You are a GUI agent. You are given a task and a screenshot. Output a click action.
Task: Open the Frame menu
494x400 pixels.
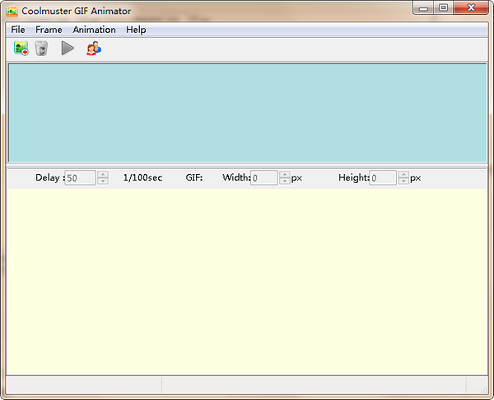click(49, 30)
